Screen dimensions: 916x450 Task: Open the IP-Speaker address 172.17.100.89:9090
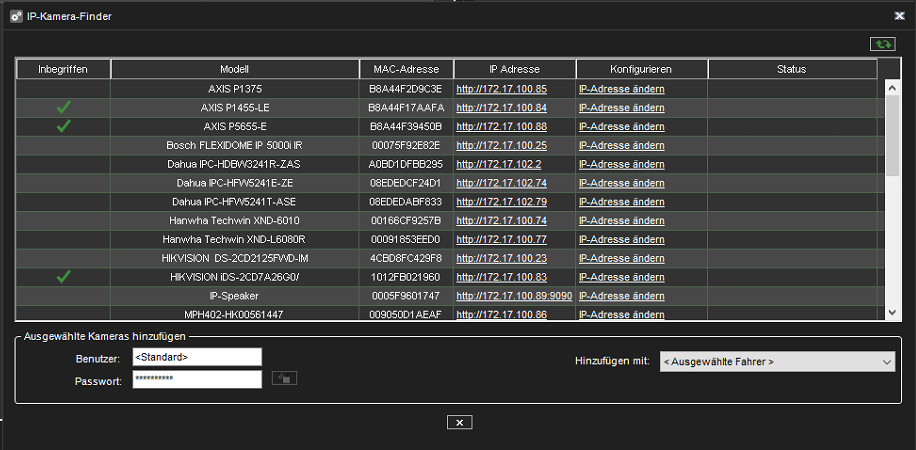click(x=514, y=296)
